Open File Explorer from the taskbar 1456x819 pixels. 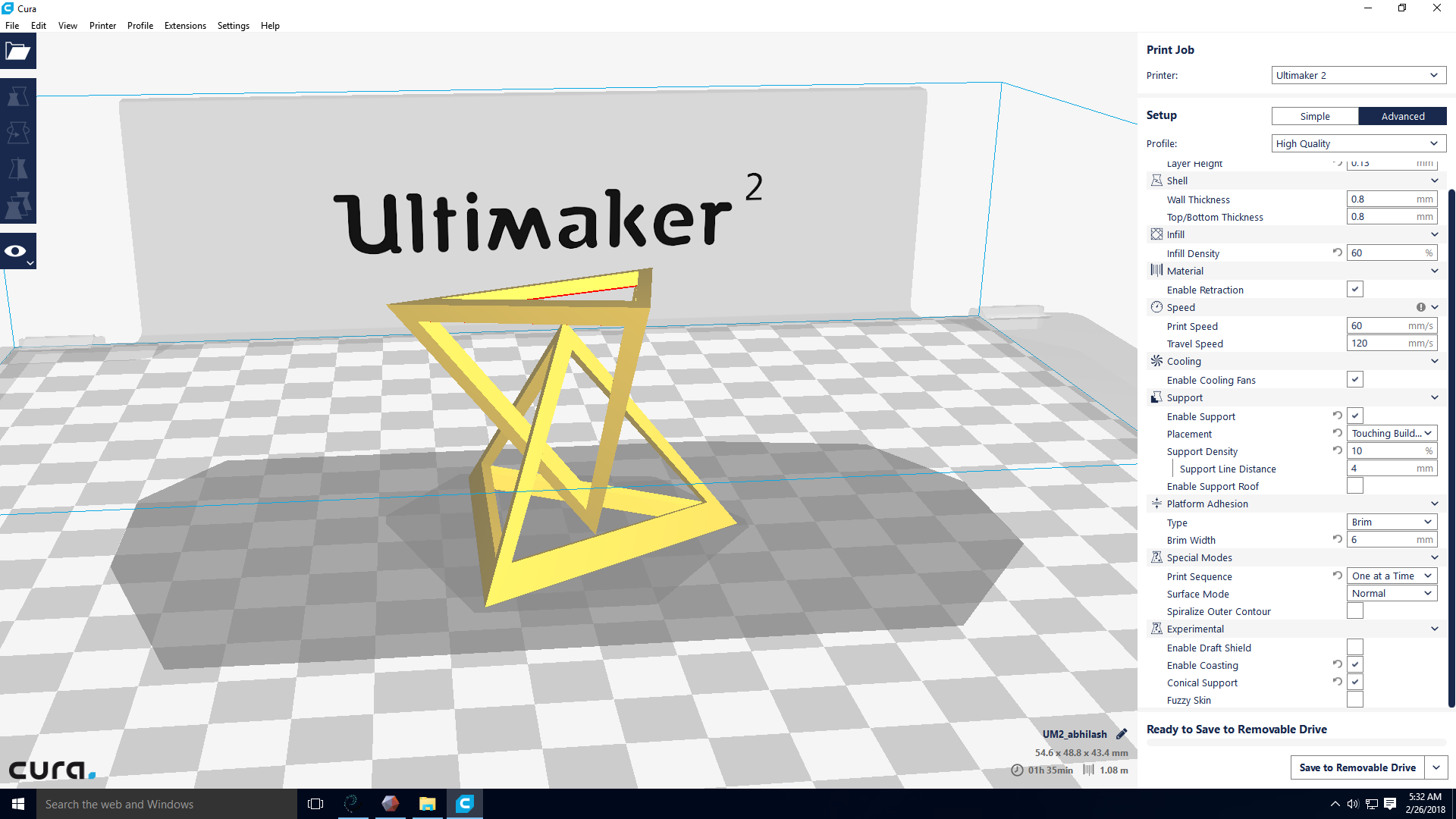(428, 804)
